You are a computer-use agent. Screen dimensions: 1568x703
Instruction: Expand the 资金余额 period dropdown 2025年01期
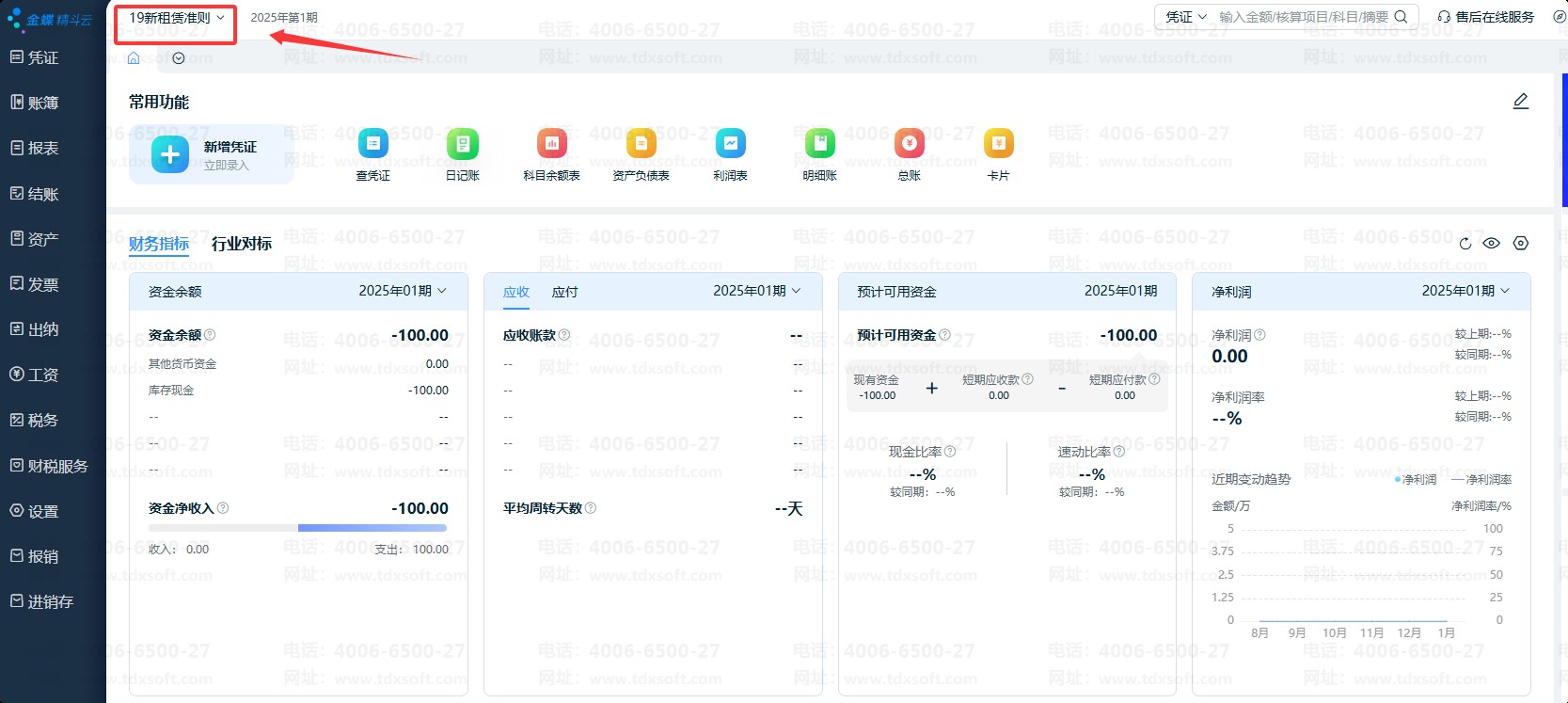(403, 291)
